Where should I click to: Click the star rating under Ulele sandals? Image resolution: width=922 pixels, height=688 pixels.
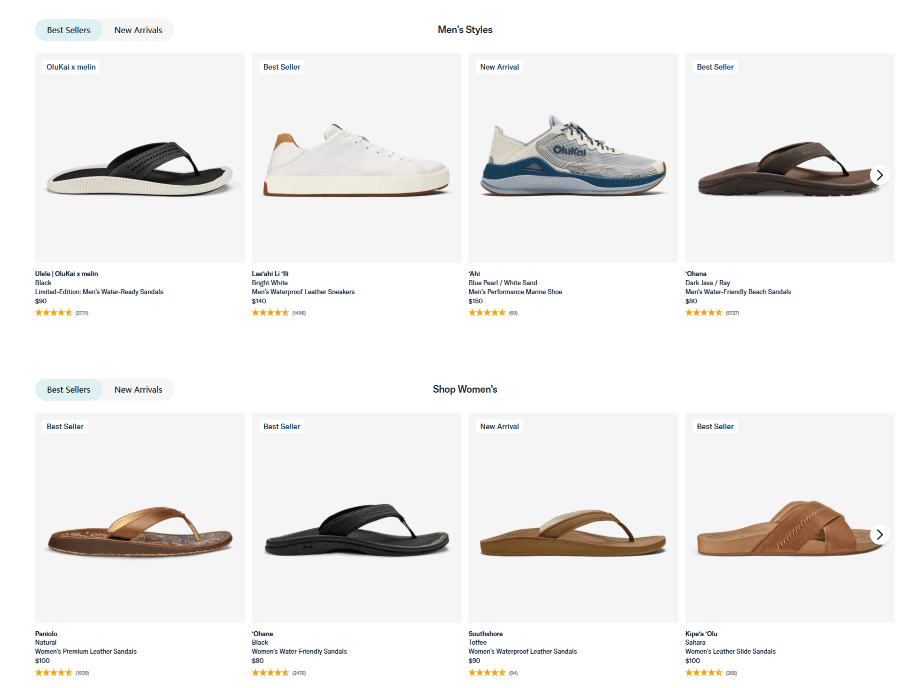point(54,313)
